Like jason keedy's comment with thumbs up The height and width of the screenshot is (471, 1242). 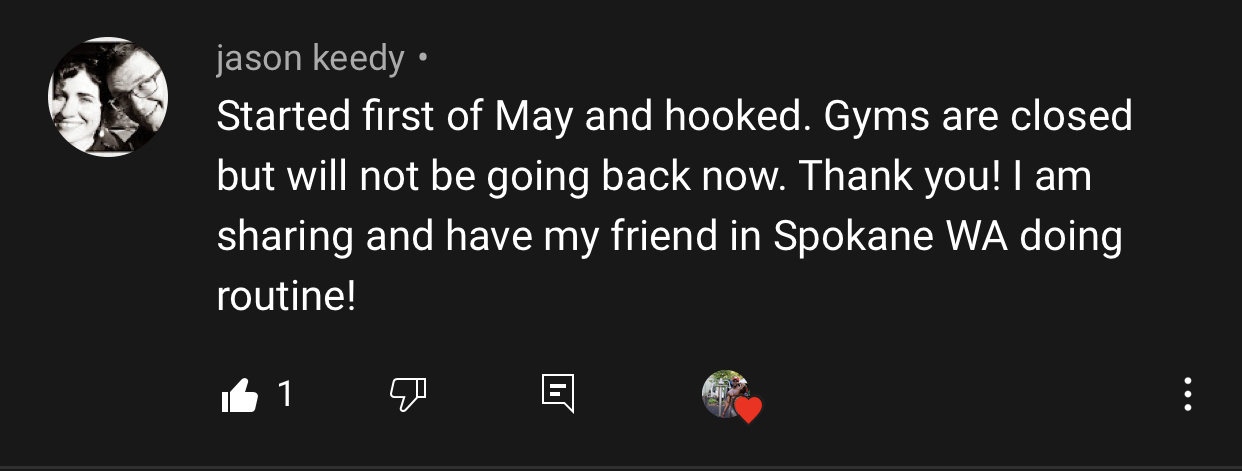[x=239, y=395]
